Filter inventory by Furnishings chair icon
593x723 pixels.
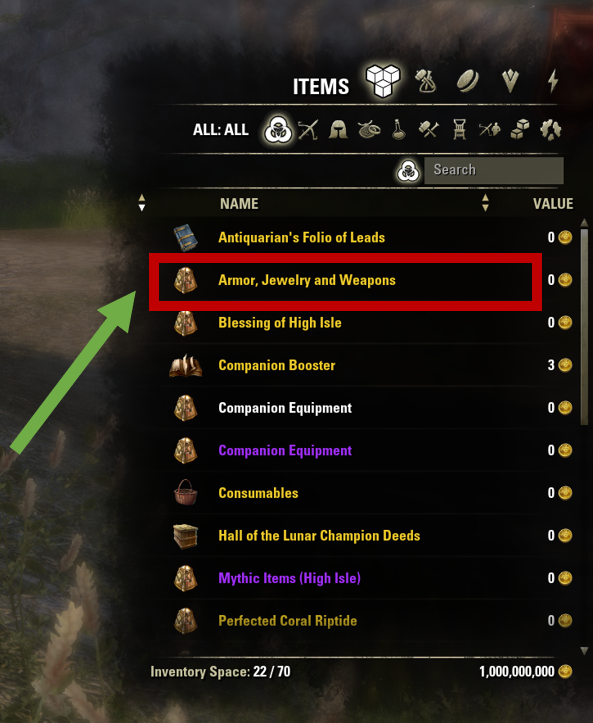(459, 130)
